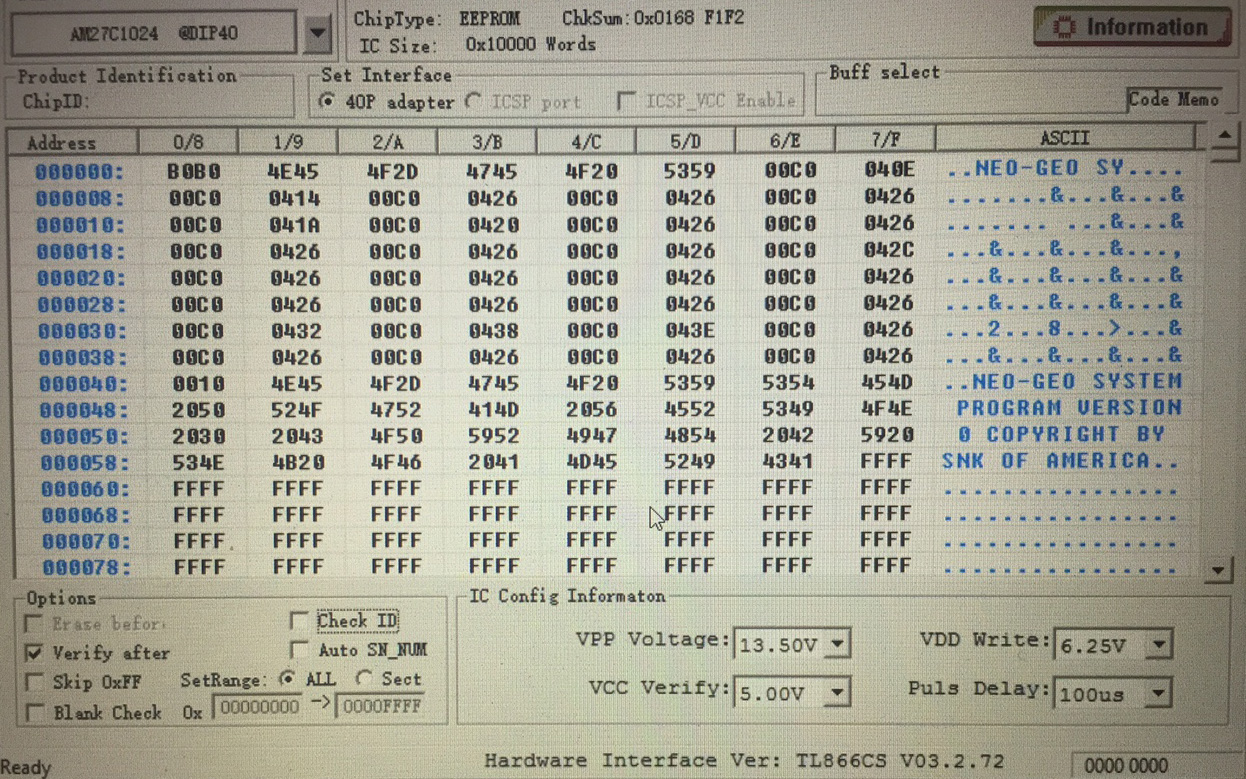This screenshot has height=779, width=1246.
Task: Enable the Auto SN_NUM checkbox
Action: (x=299, y=650)
